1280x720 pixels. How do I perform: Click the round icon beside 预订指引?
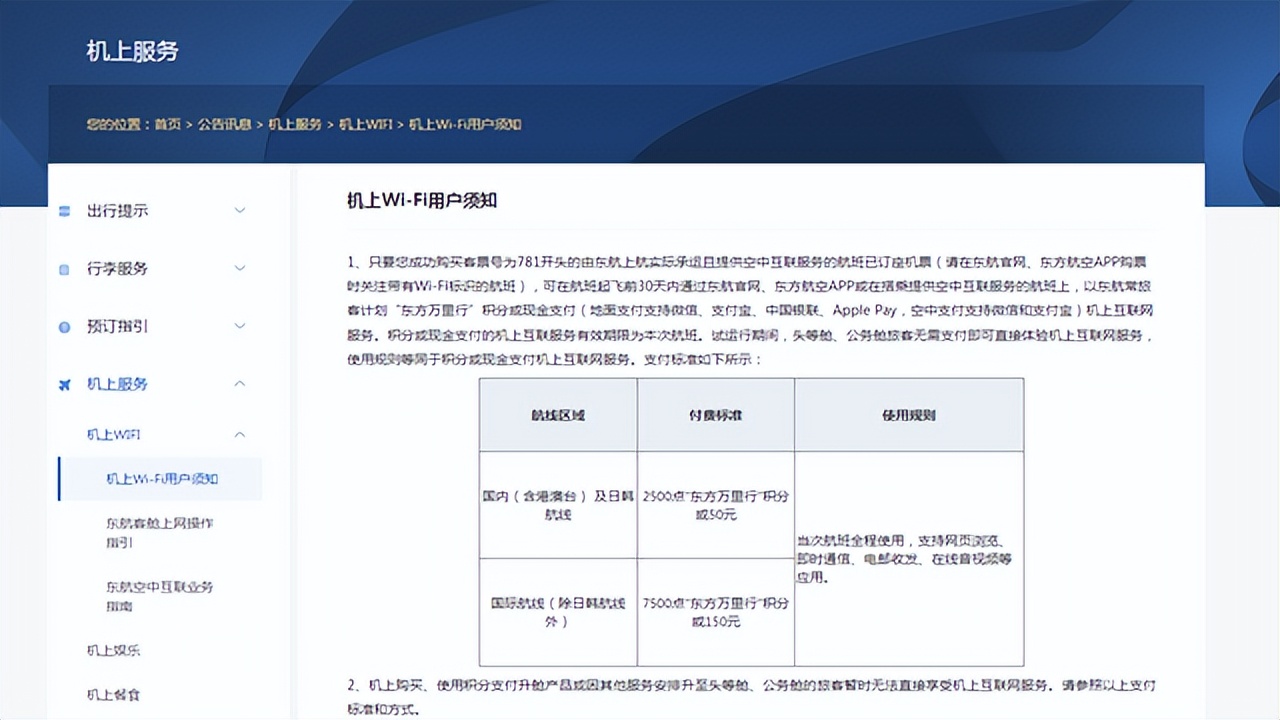65,327
